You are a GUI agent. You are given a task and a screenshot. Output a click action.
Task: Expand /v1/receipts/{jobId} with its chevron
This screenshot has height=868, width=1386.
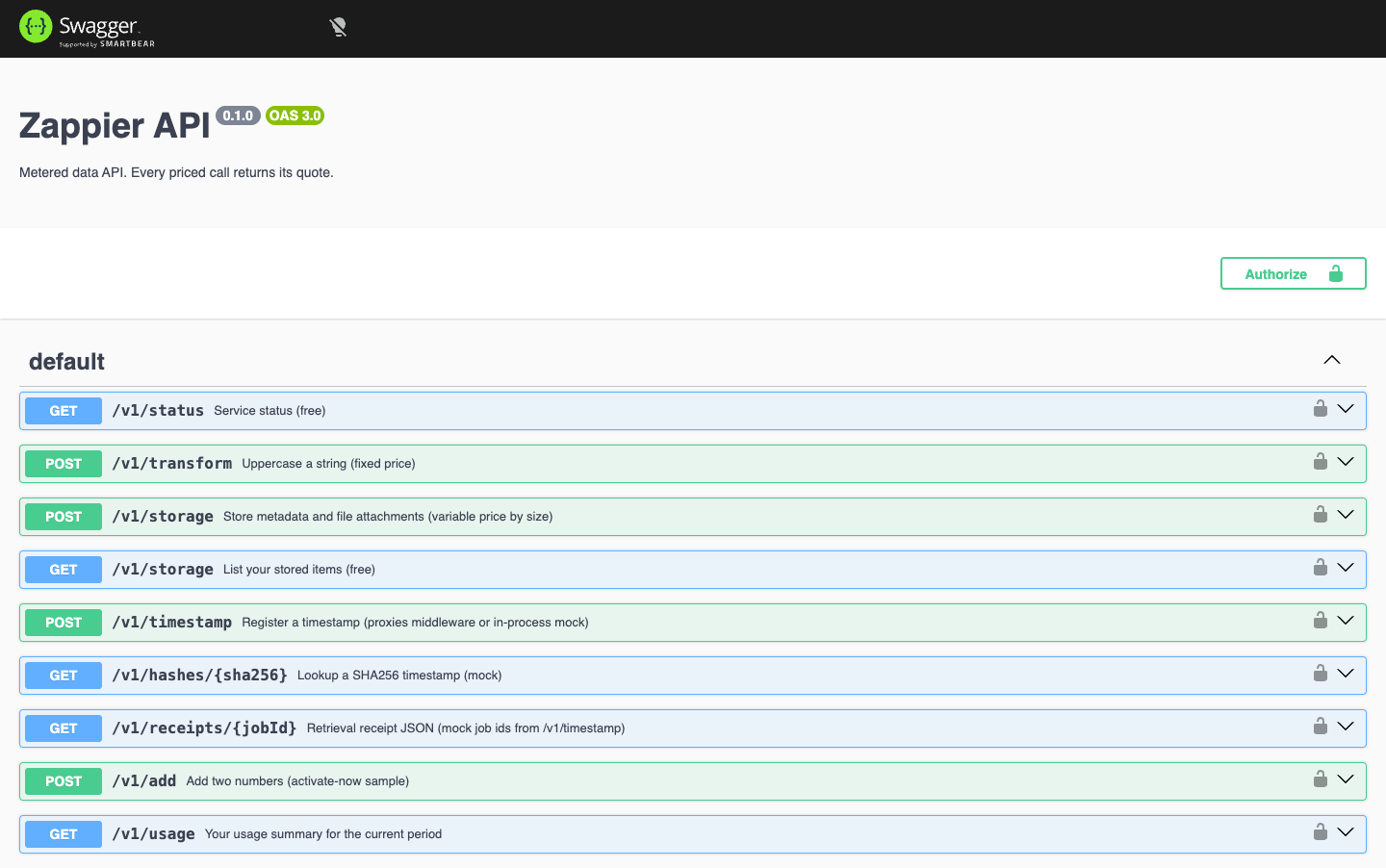coord(1346,727)
